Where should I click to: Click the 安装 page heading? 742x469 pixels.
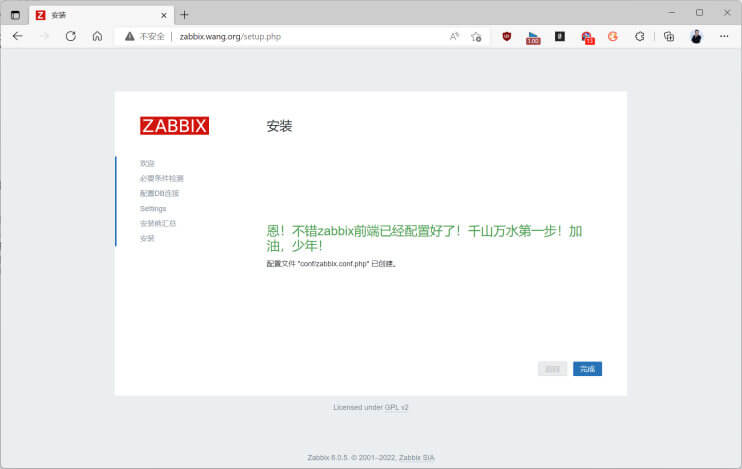[279, 126]
